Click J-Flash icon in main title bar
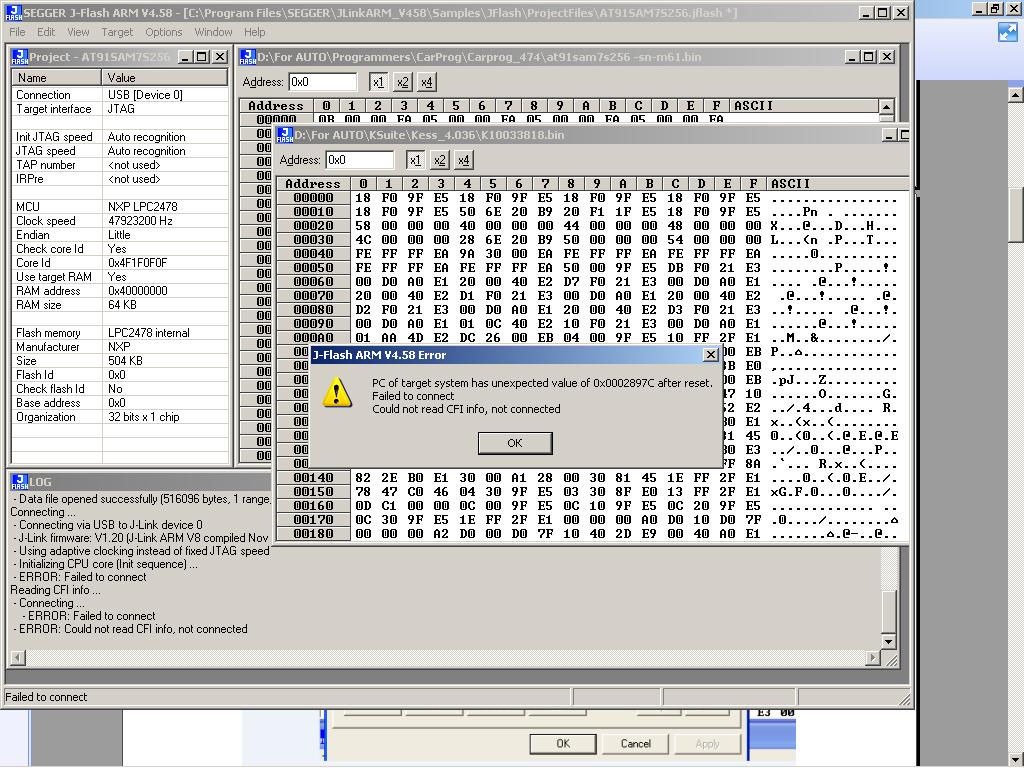 [x=13, y=12]
